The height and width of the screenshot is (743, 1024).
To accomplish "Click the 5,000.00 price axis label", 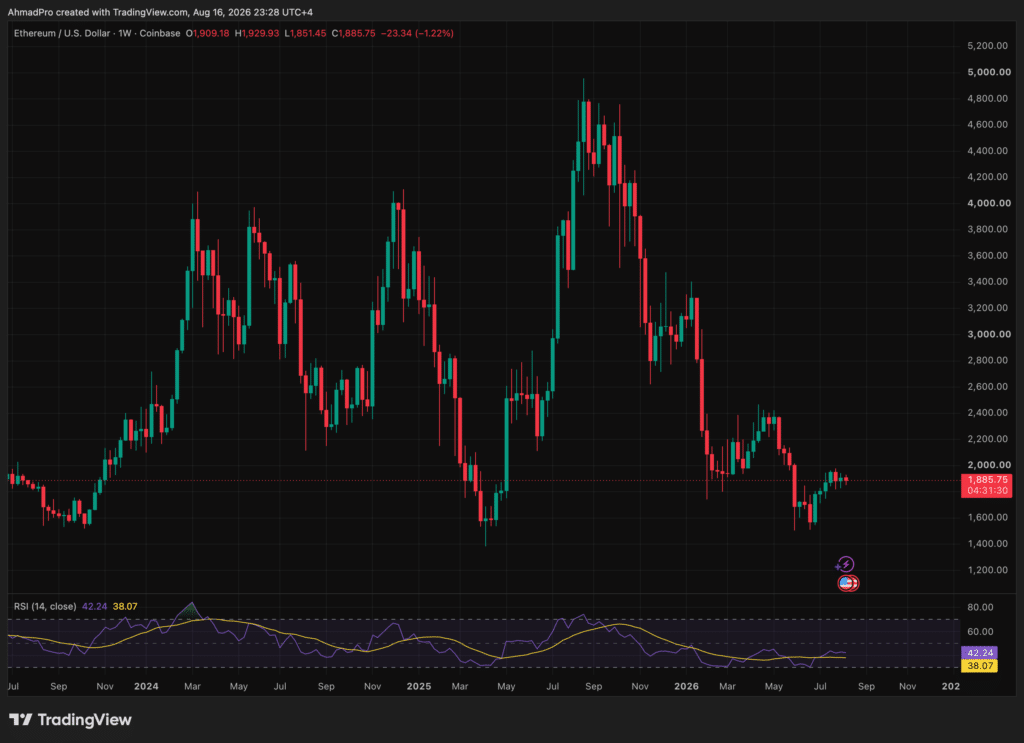I will [x=989, y=72].
